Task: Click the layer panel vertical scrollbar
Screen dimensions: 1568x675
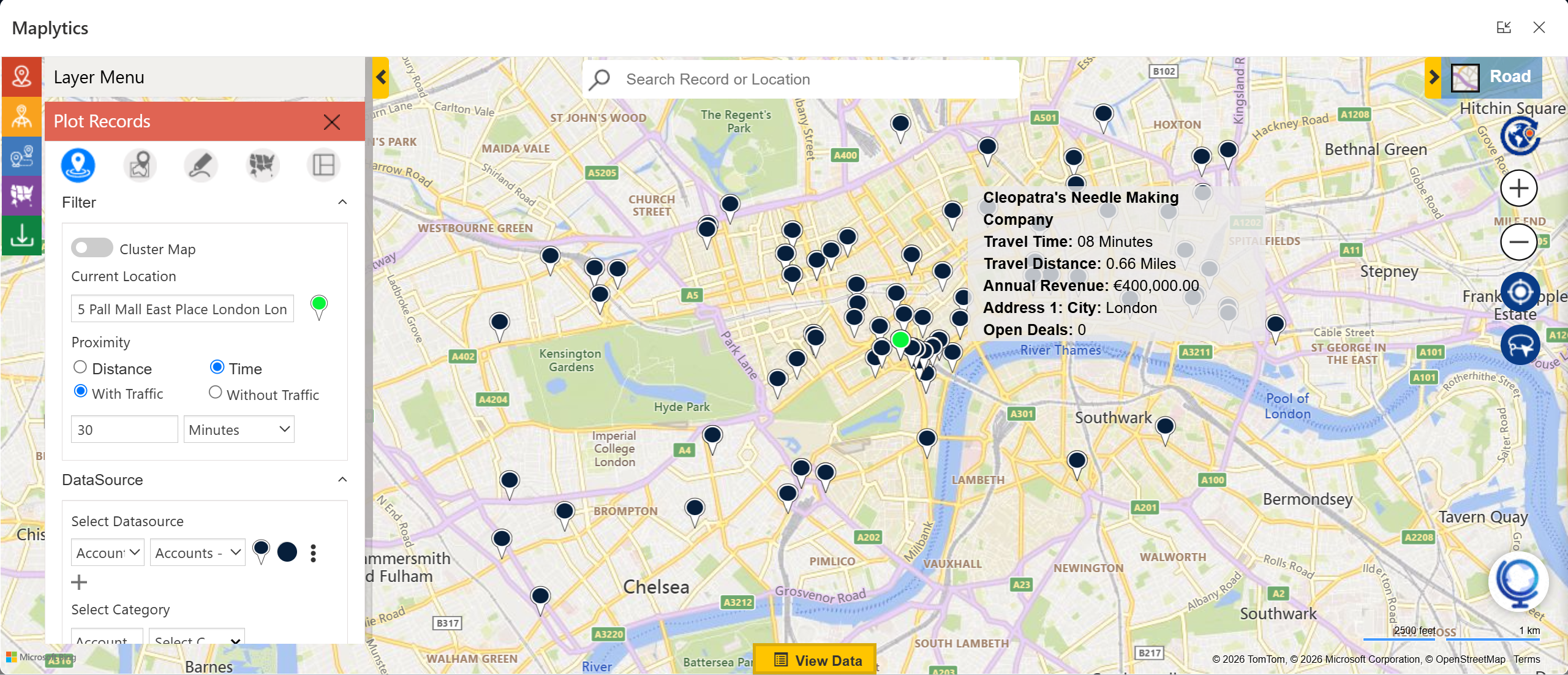Action: pyautogui.click(x=369, y=297)
